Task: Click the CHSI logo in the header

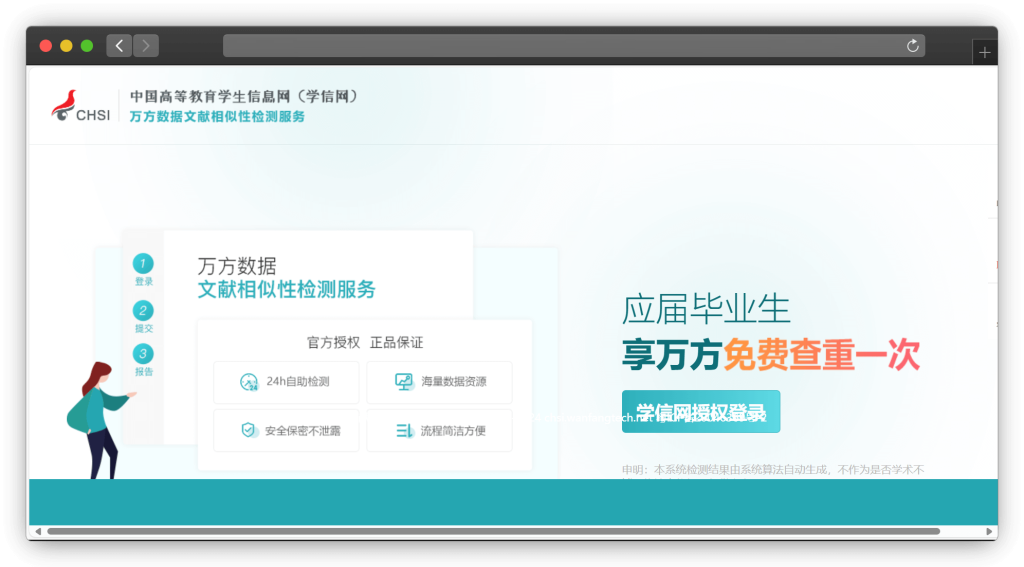Action: pos(81,106)
